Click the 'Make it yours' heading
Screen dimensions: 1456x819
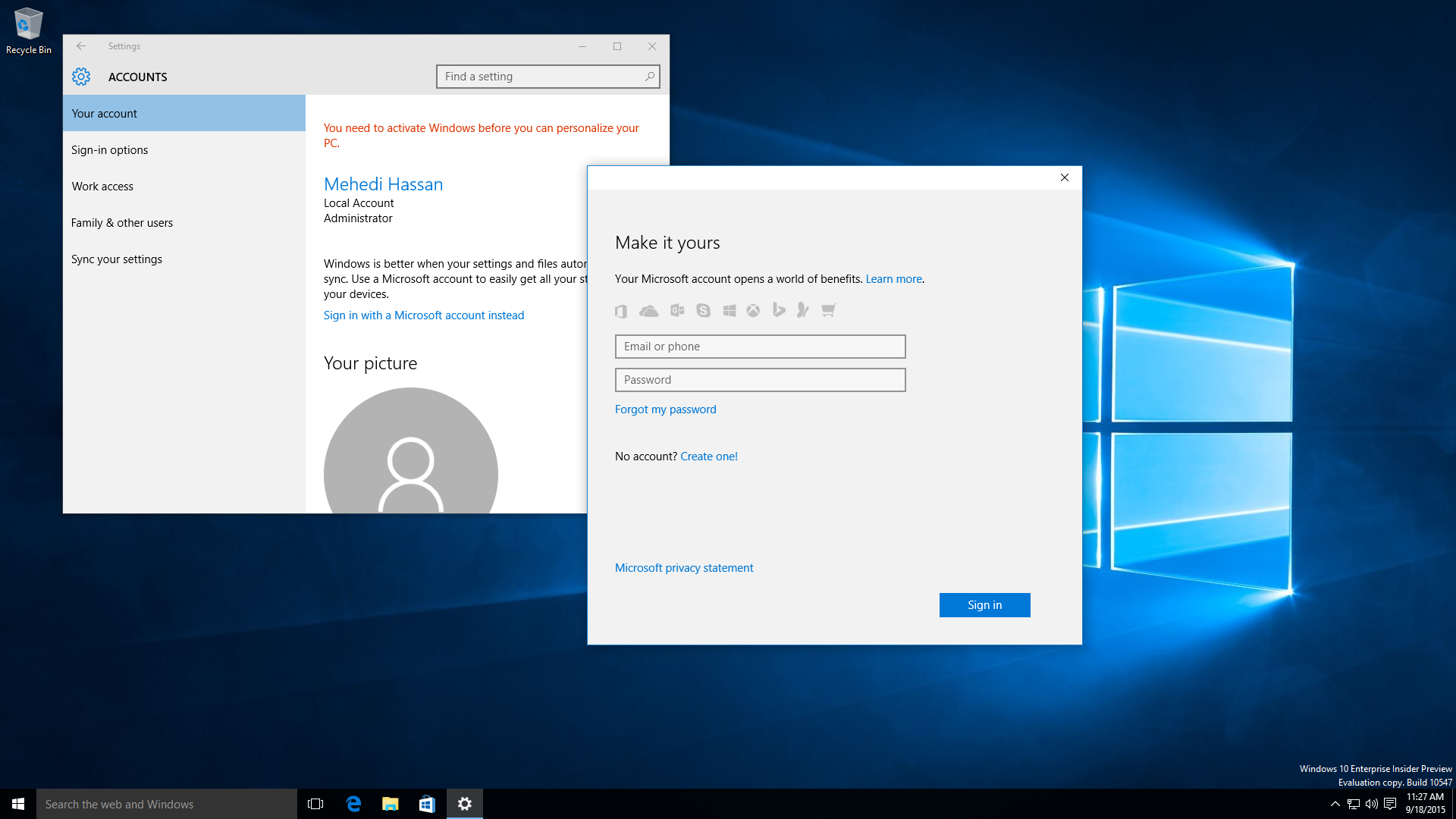(x=667, y=243)
